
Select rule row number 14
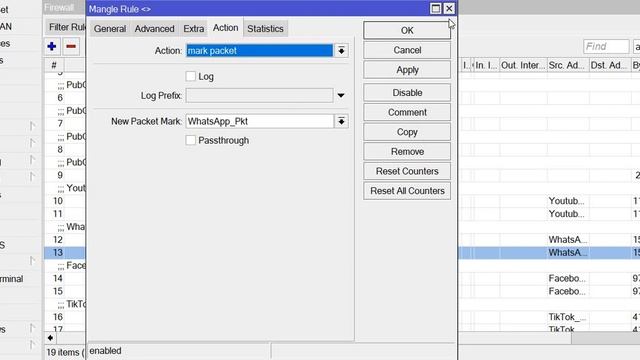pos(58,278)
